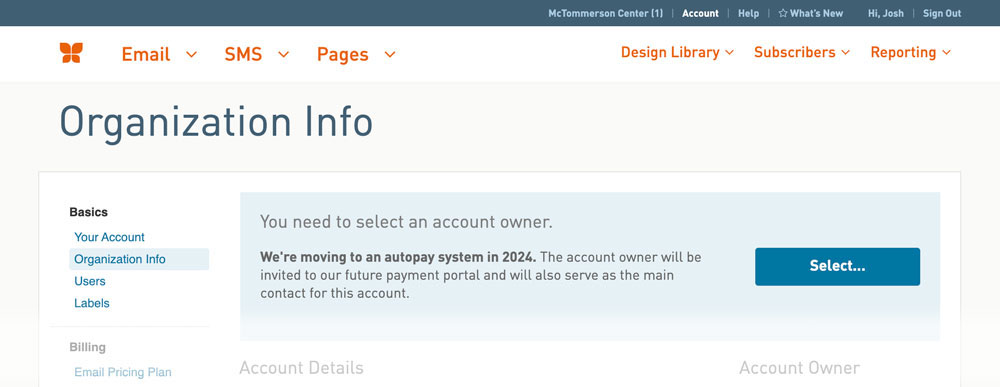Image resolution: width=1000 pixels, height=387 pixels.
Task: Open What's New
Action: pyautogui.click(x=816, y=13)
